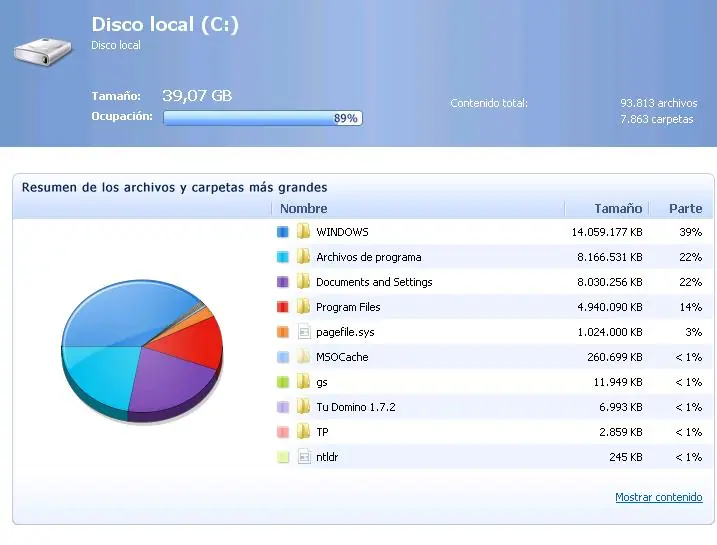Viewport: 717px width, 545px height.
Task: Click the size value 1.024.000 KB
Action: coord(610,332)
